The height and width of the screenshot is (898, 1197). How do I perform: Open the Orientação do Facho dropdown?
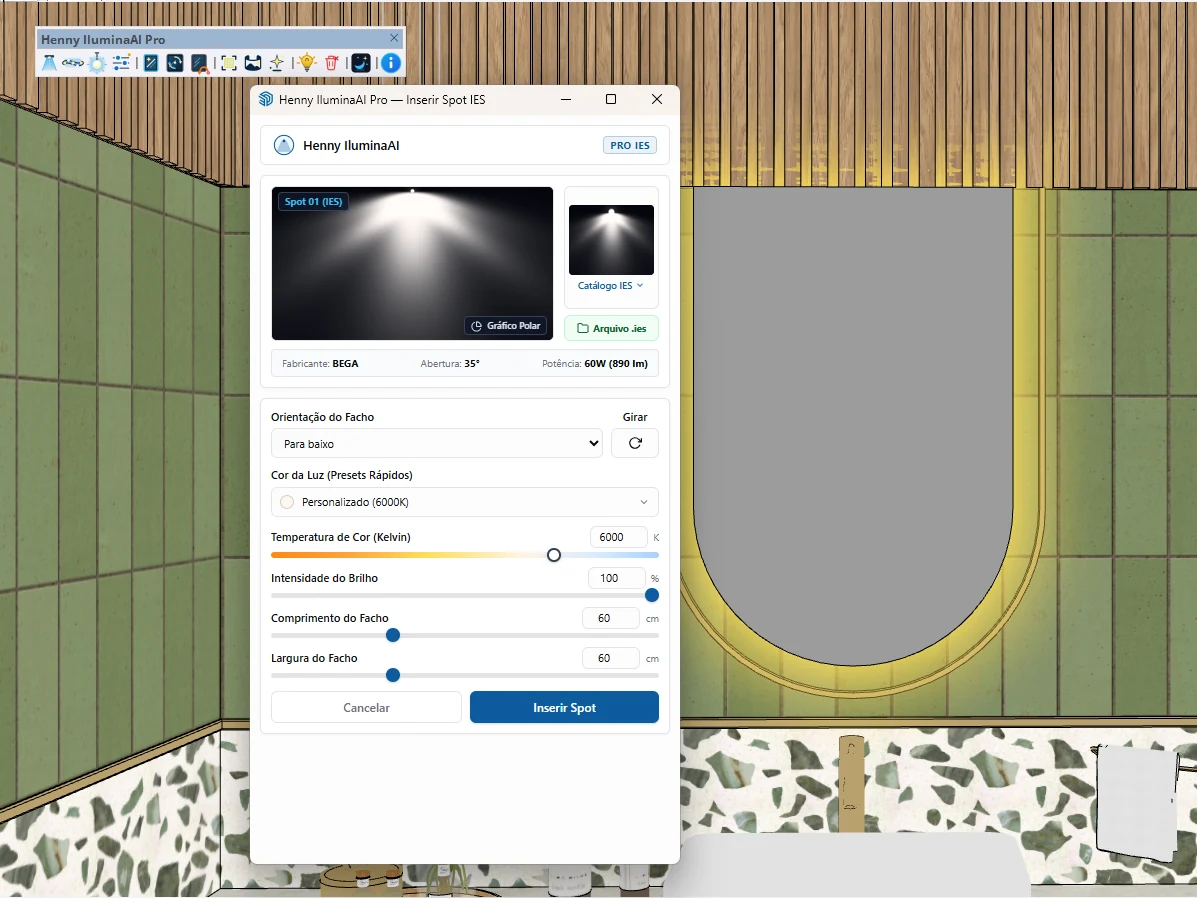click(437, 444)
